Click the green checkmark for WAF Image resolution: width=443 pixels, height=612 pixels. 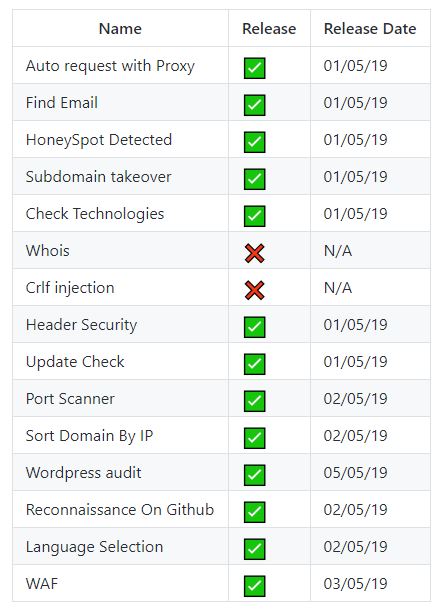(x=254, y=586)
